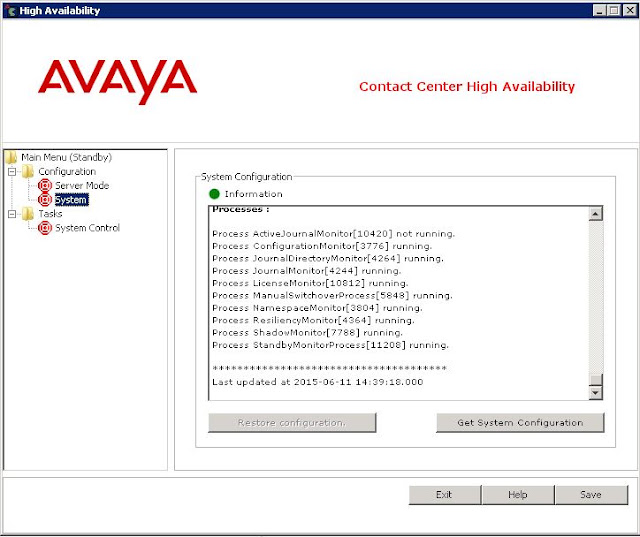Click the 'Process ShadowMonitor[7788] running' line
Image resolution: width=640 pixels, height=537 pixels.
click(x=307, y=333)
